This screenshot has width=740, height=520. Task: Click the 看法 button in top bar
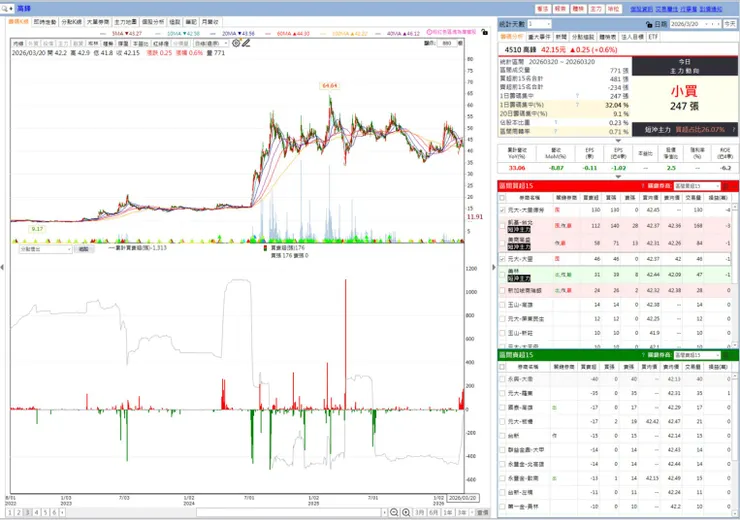(543, 9)
